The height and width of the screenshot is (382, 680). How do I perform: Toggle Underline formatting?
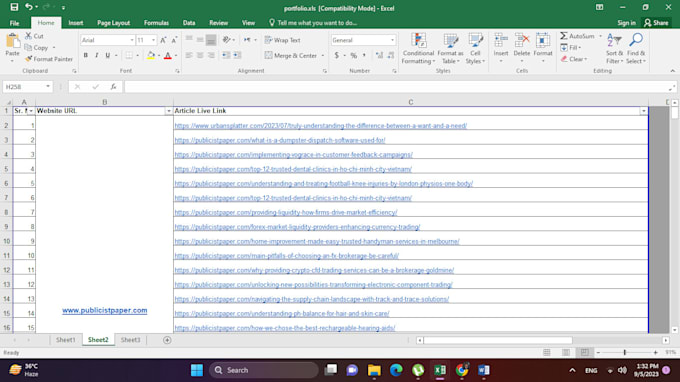108,56
